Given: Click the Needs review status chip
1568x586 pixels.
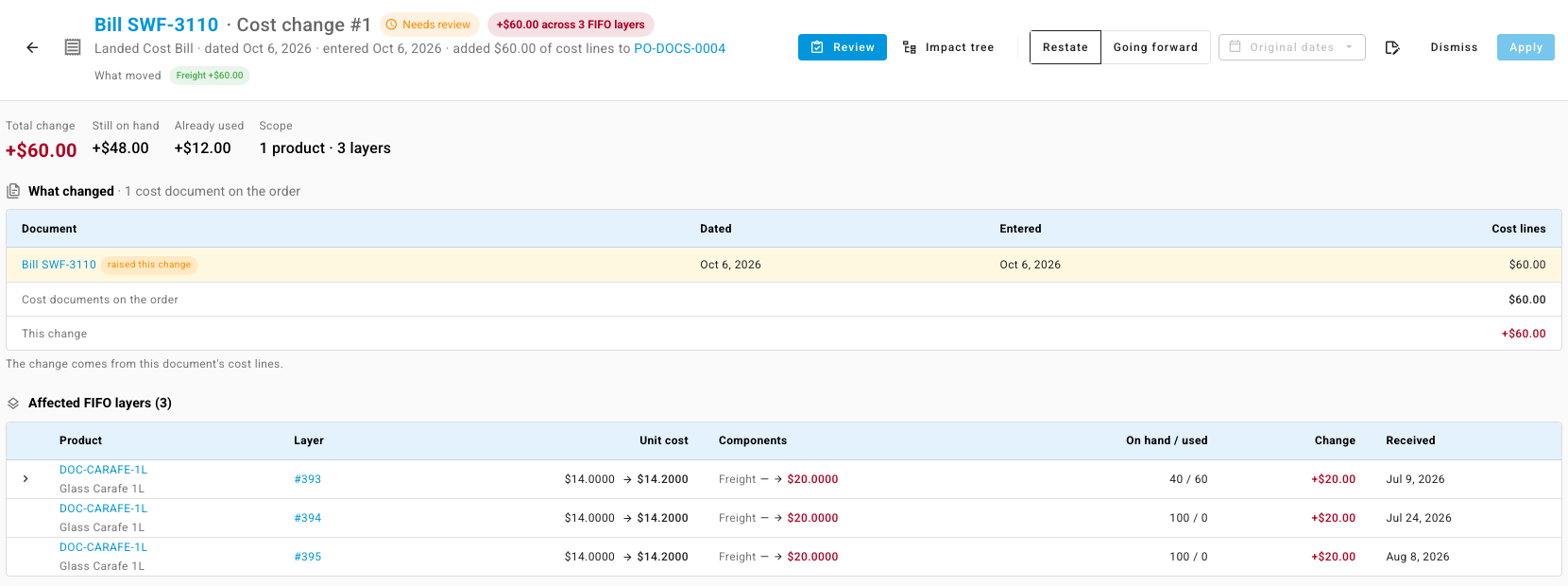Looking at the screenshot, I should (429, 25).
